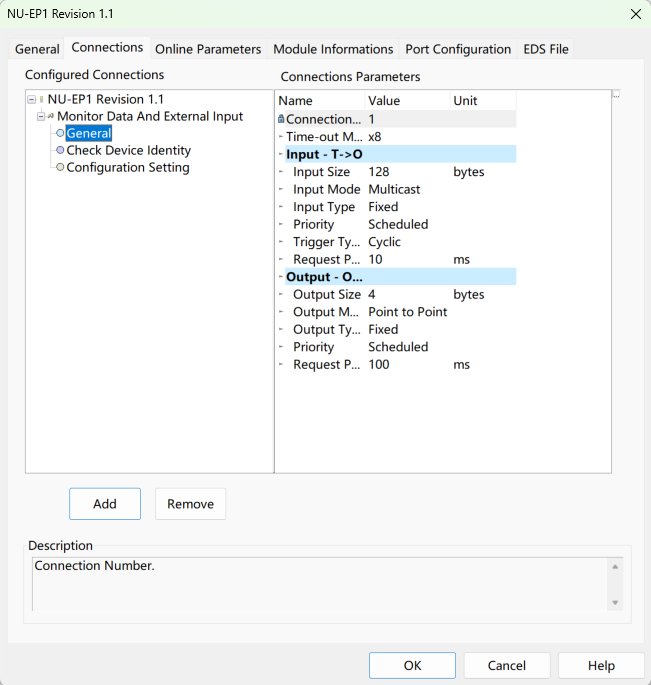Confirm the dialog with OK
651x685 pixels.
(412, 666)
